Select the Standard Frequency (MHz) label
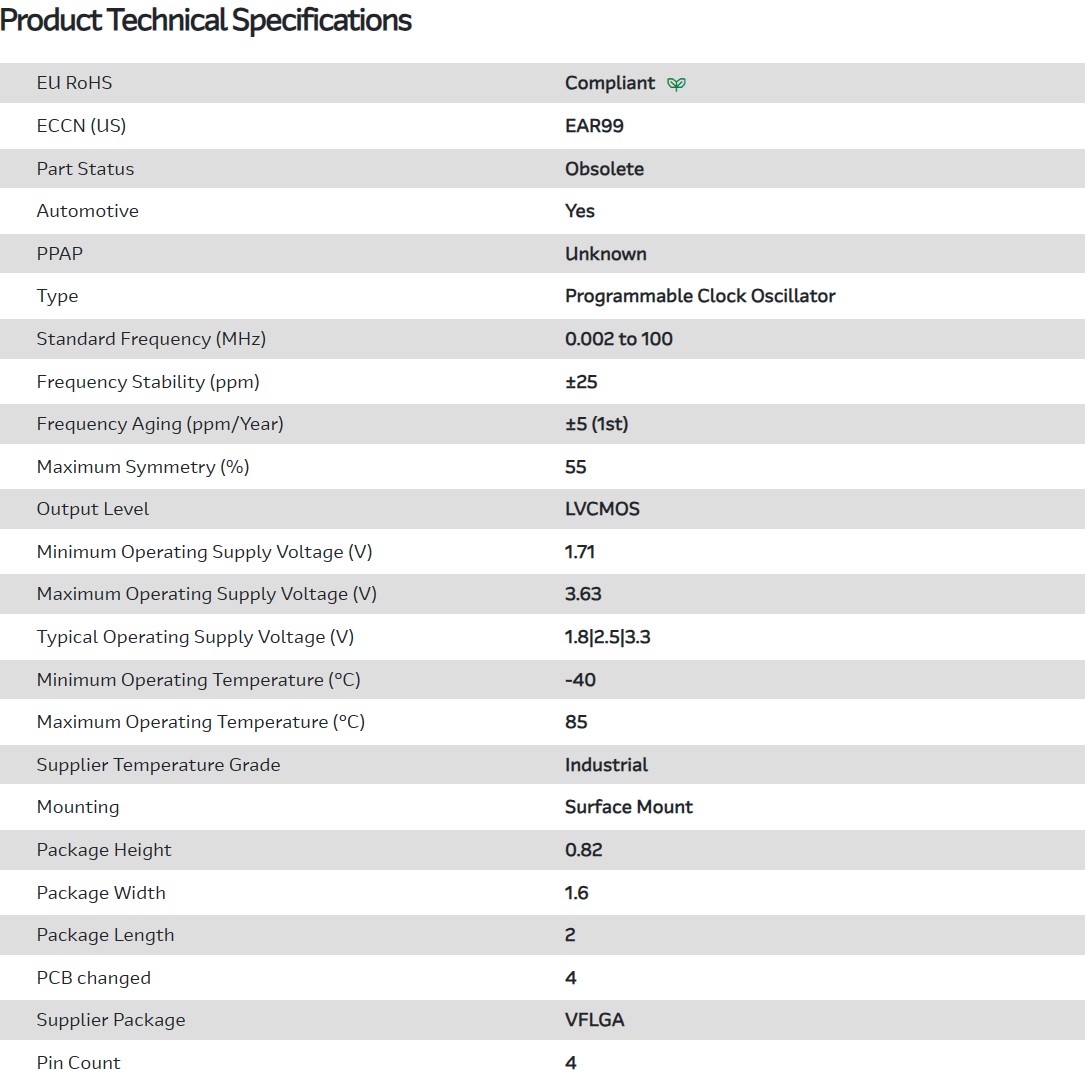 [151, 339]
